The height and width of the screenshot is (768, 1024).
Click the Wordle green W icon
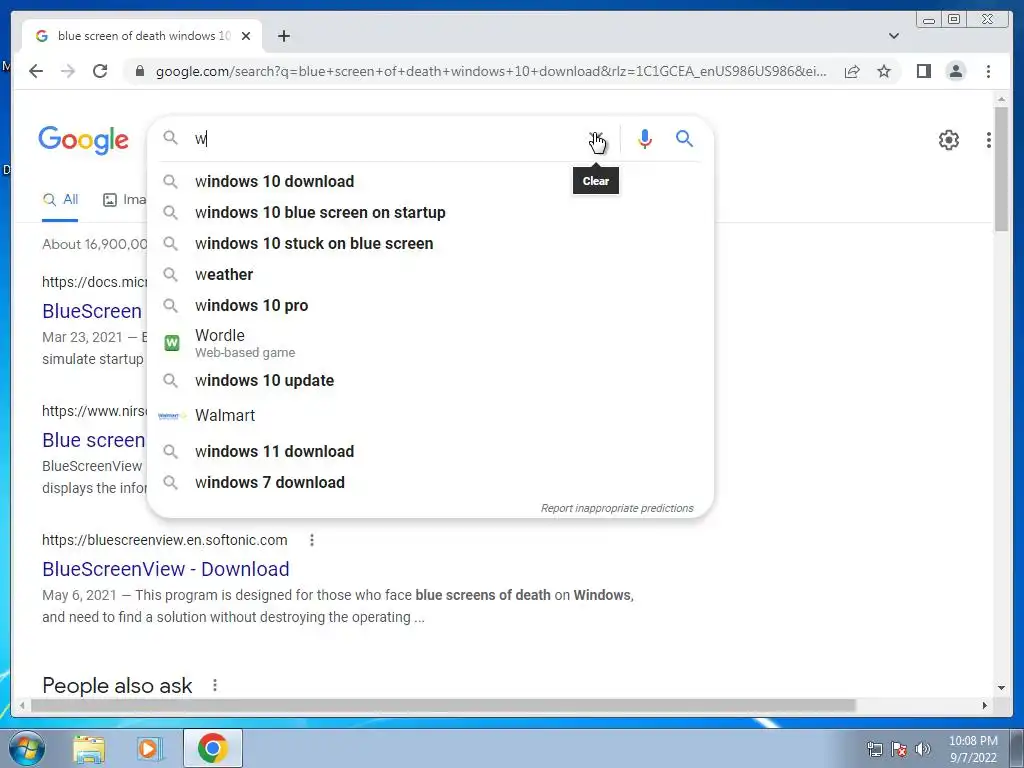[x=172, y=343]
